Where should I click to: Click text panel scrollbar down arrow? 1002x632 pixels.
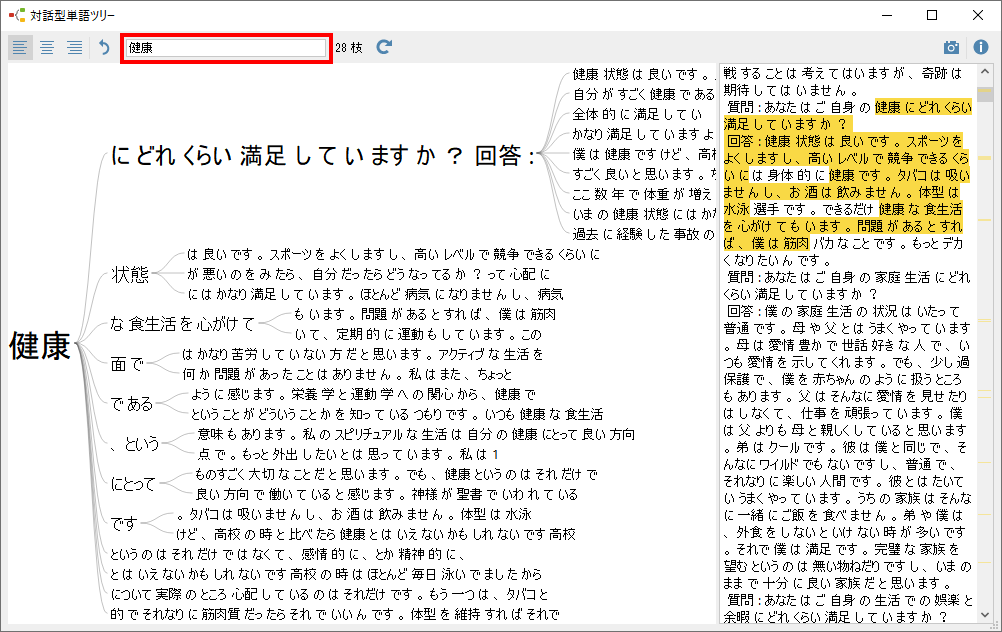tap(985, 615)
